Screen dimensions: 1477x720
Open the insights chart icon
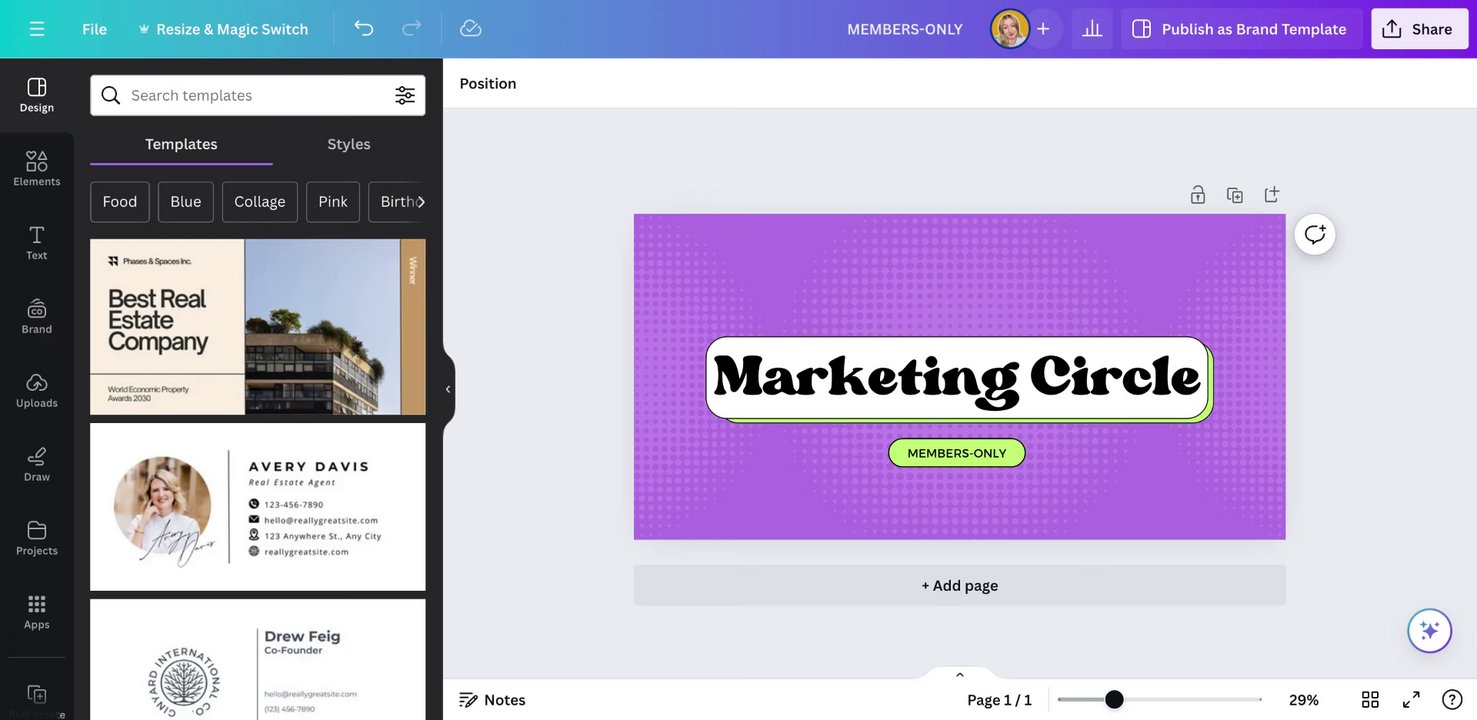[1092, 29]
